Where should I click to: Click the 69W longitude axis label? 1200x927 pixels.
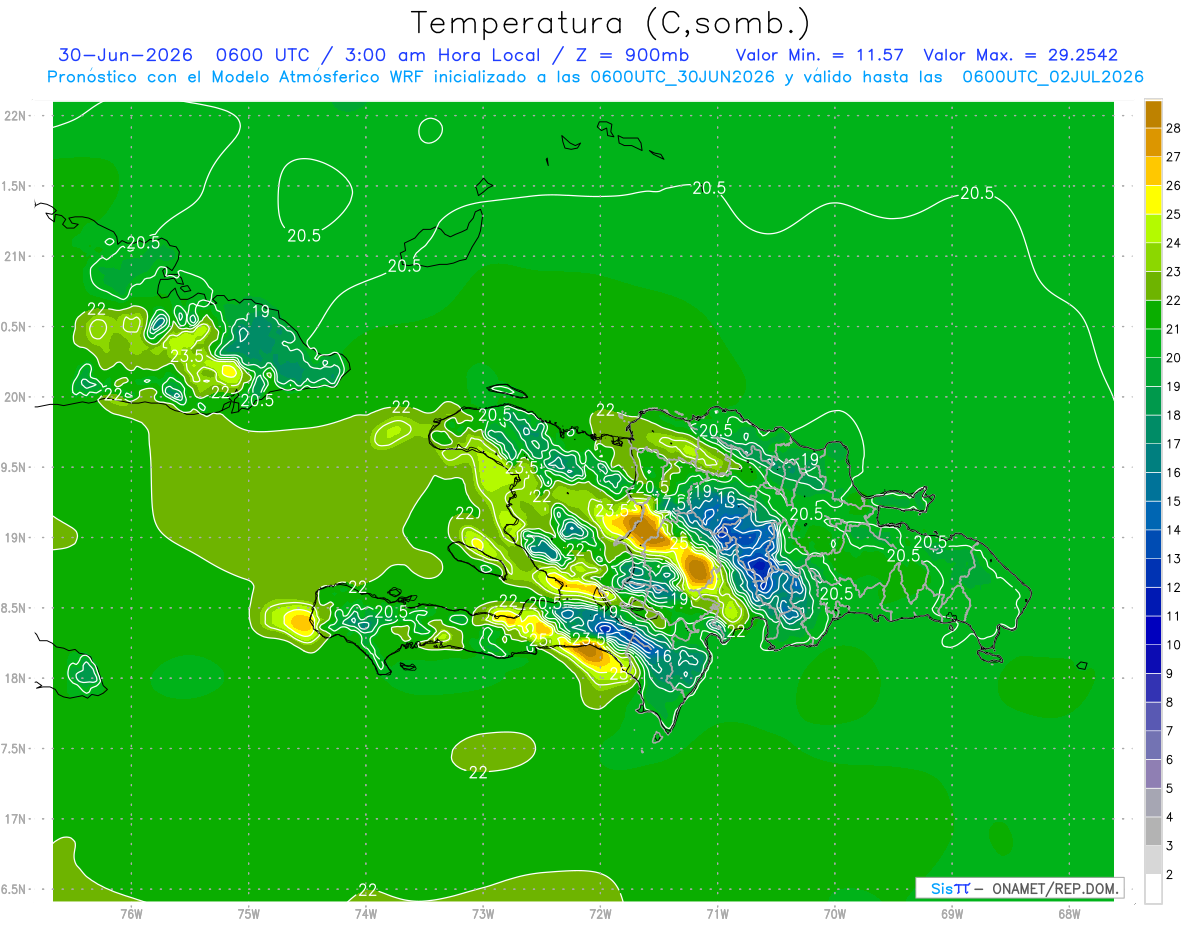tap(952, 913)
